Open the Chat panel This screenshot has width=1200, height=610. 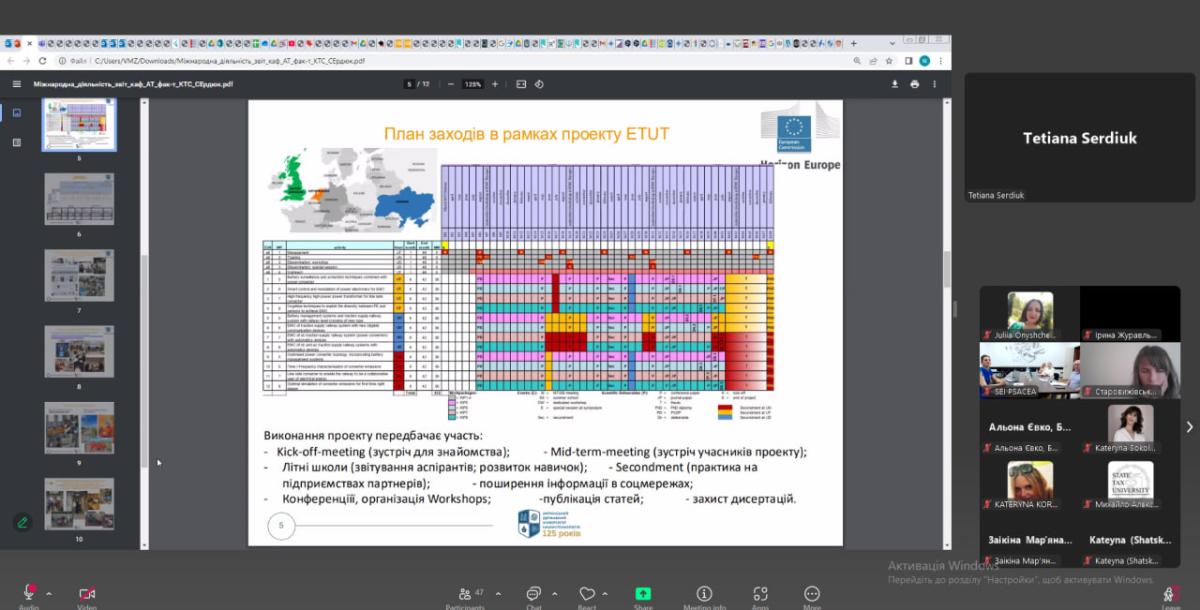tap(534, 594)
